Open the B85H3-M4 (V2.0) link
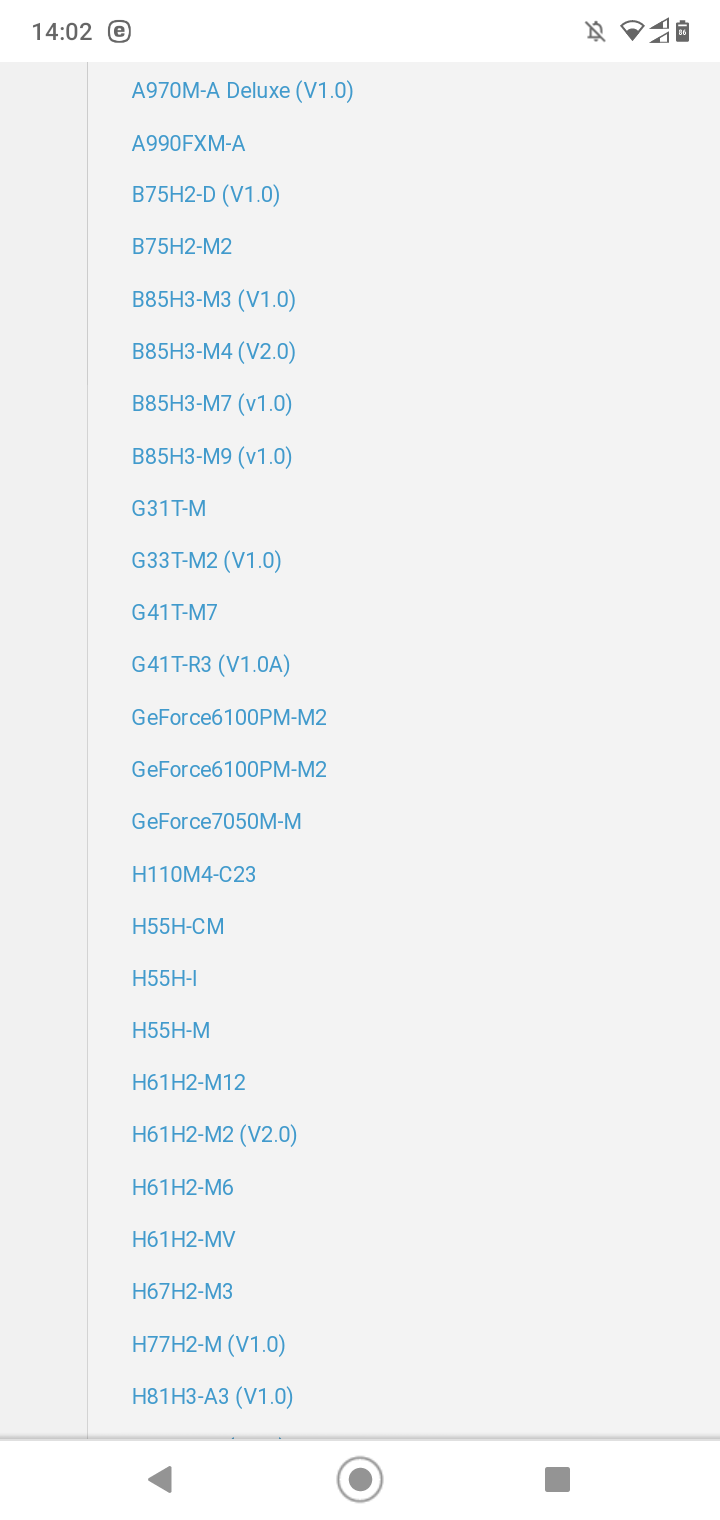The height and width of the screenshot is (1520, 720). click(x=214, y=351)
